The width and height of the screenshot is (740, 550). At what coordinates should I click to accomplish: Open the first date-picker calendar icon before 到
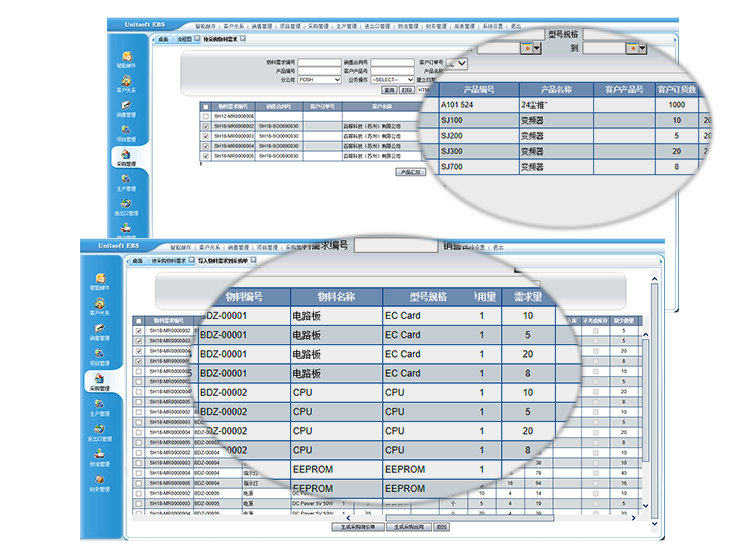tap(527, 47)
